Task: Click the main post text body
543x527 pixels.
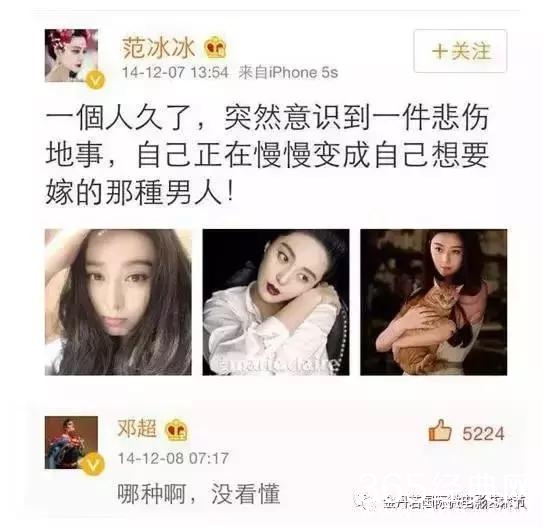Action: coord(267,154)
